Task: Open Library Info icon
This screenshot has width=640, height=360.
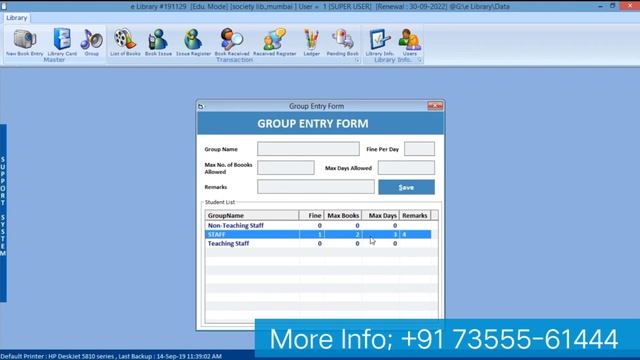Action: click(379, 42)
